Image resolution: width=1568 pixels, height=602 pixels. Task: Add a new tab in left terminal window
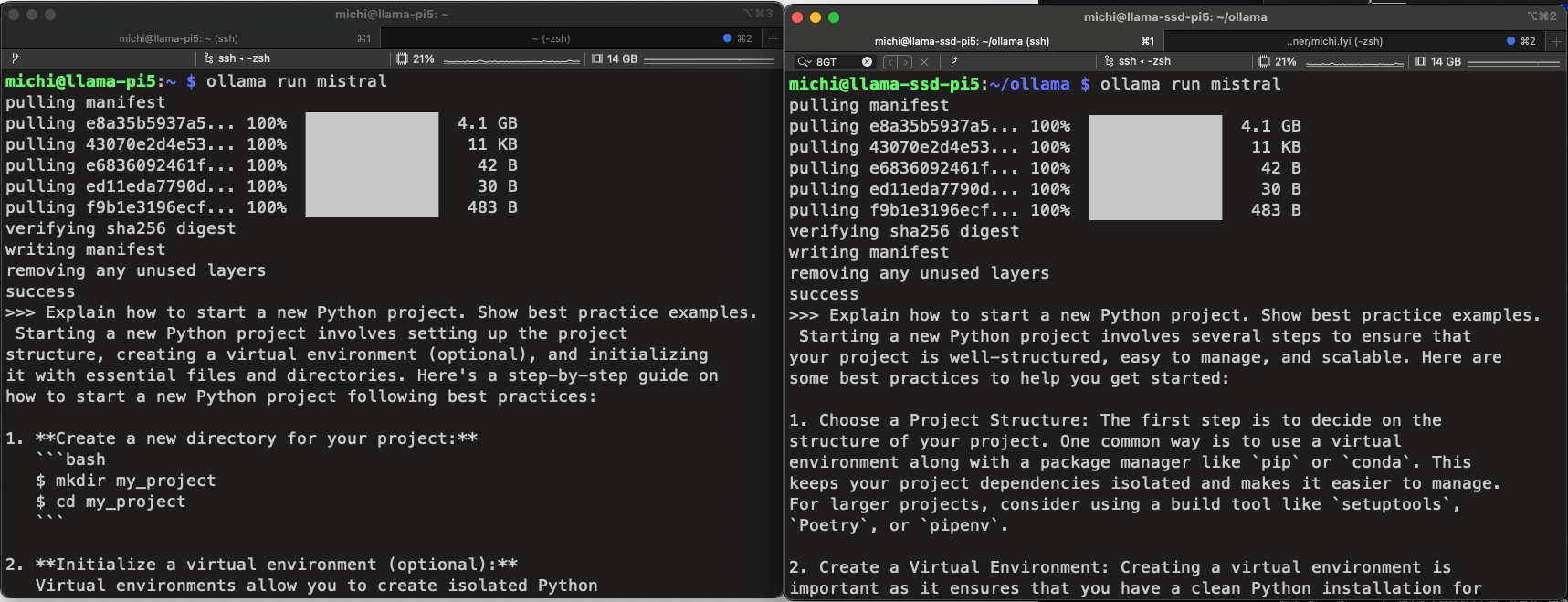[x=773, y=38]
